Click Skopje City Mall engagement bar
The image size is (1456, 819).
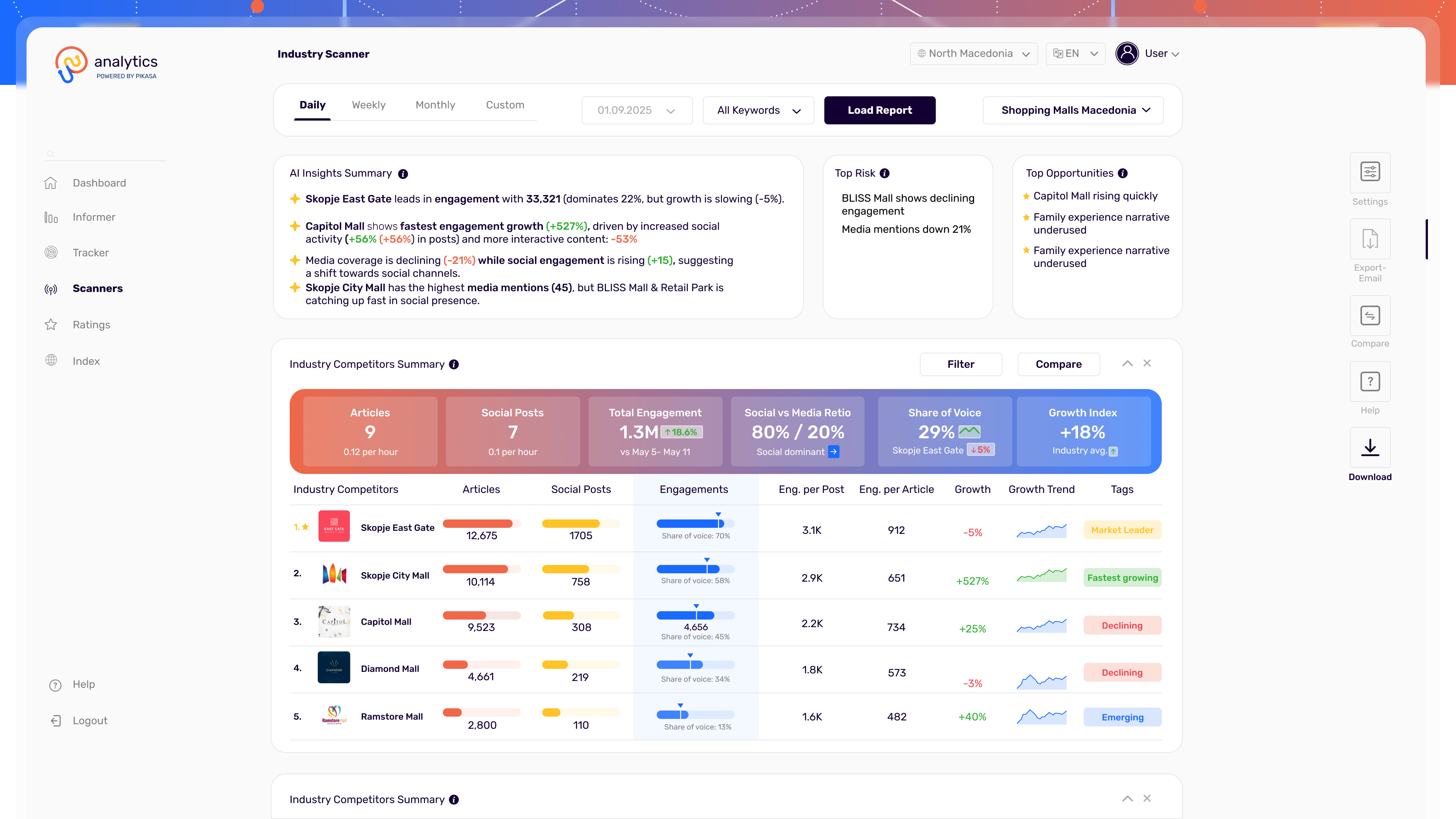pos(695,569)
